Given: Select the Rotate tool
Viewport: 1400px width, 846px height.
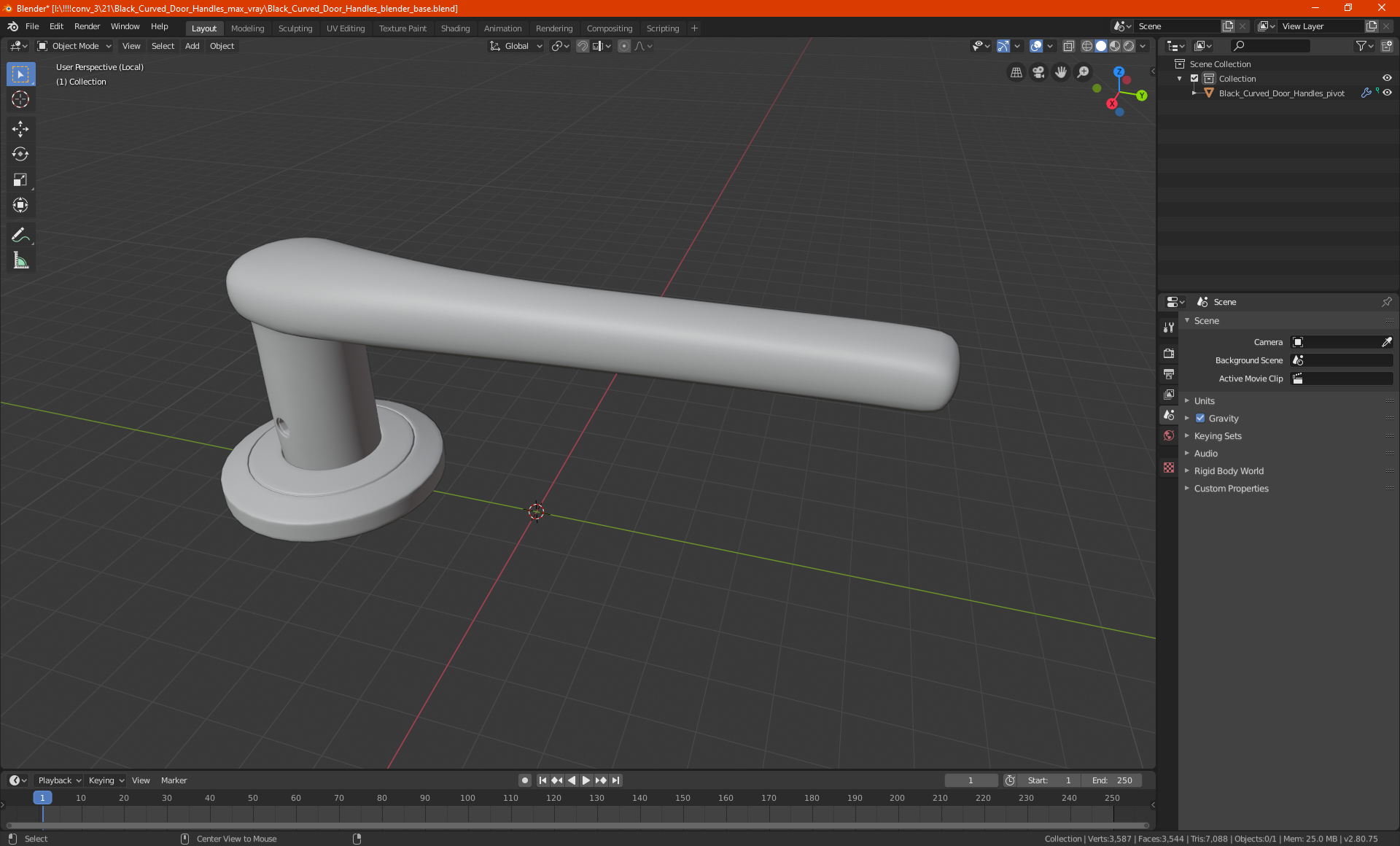Looking at the screenshot, I should [20, 154].
